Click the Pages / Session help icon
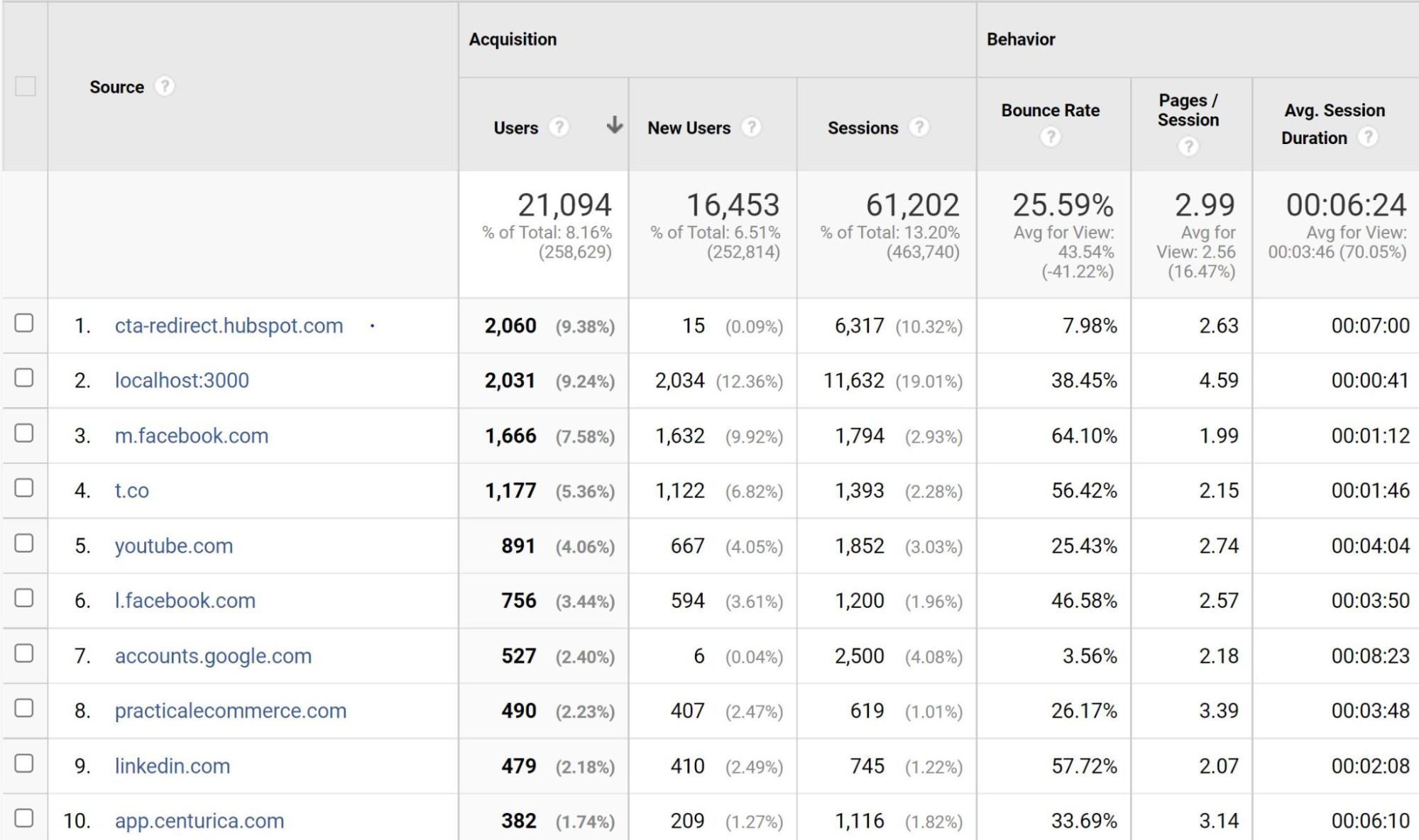Viewport: 1419px width, 840px height. click(1188, 146)
